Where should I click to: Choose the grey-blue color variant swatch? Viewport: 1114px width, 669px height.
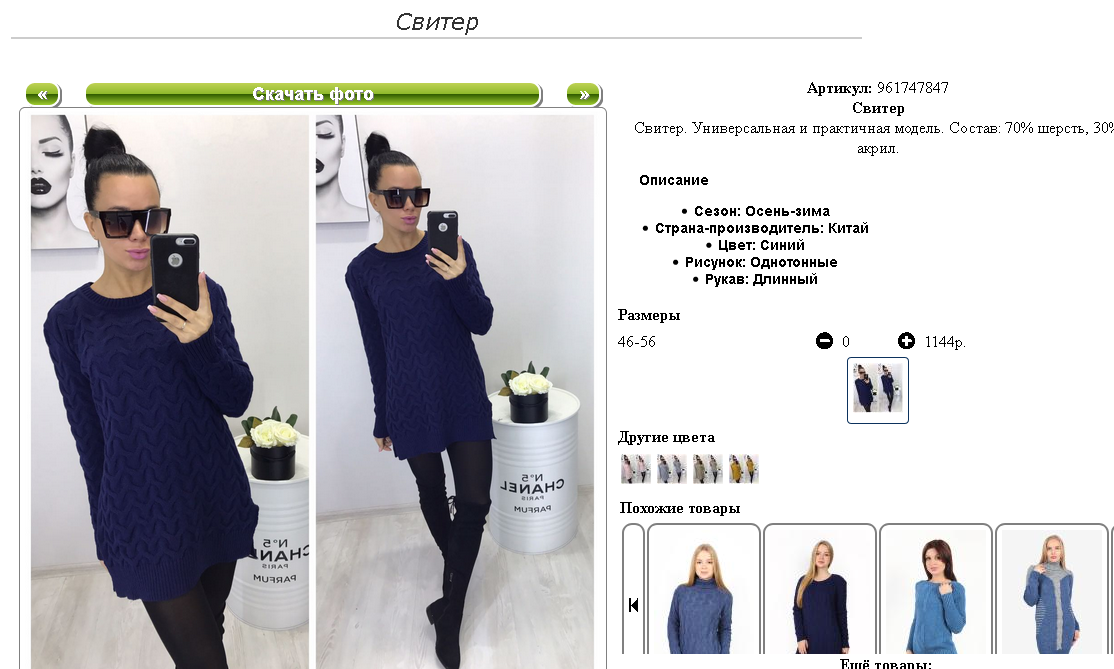(671, 469)
